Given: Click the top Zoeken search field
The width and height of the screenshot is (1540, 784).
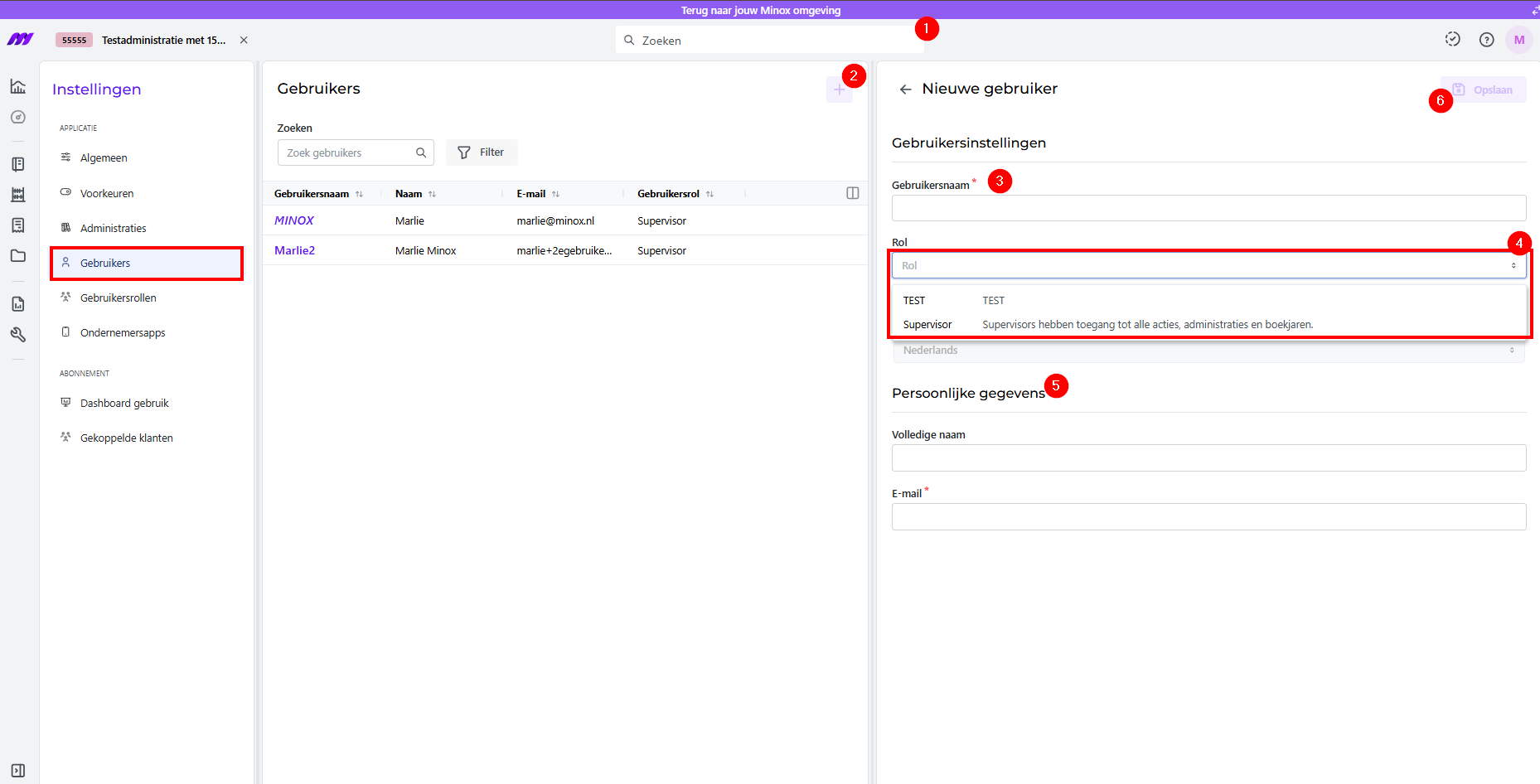Looking at the screenshot, I should 769,40.
